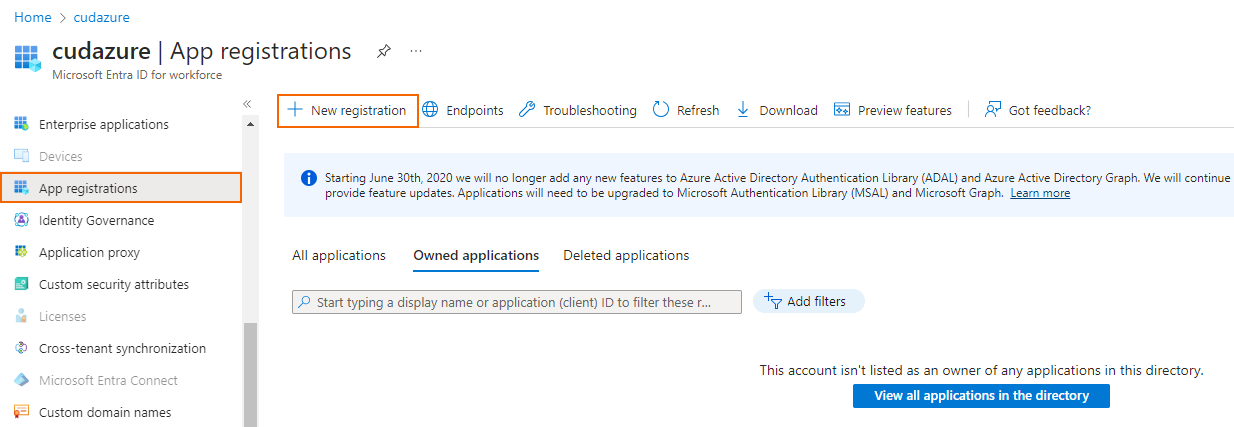
Task: Click the Devices sidebar icon
Action: 21,156
